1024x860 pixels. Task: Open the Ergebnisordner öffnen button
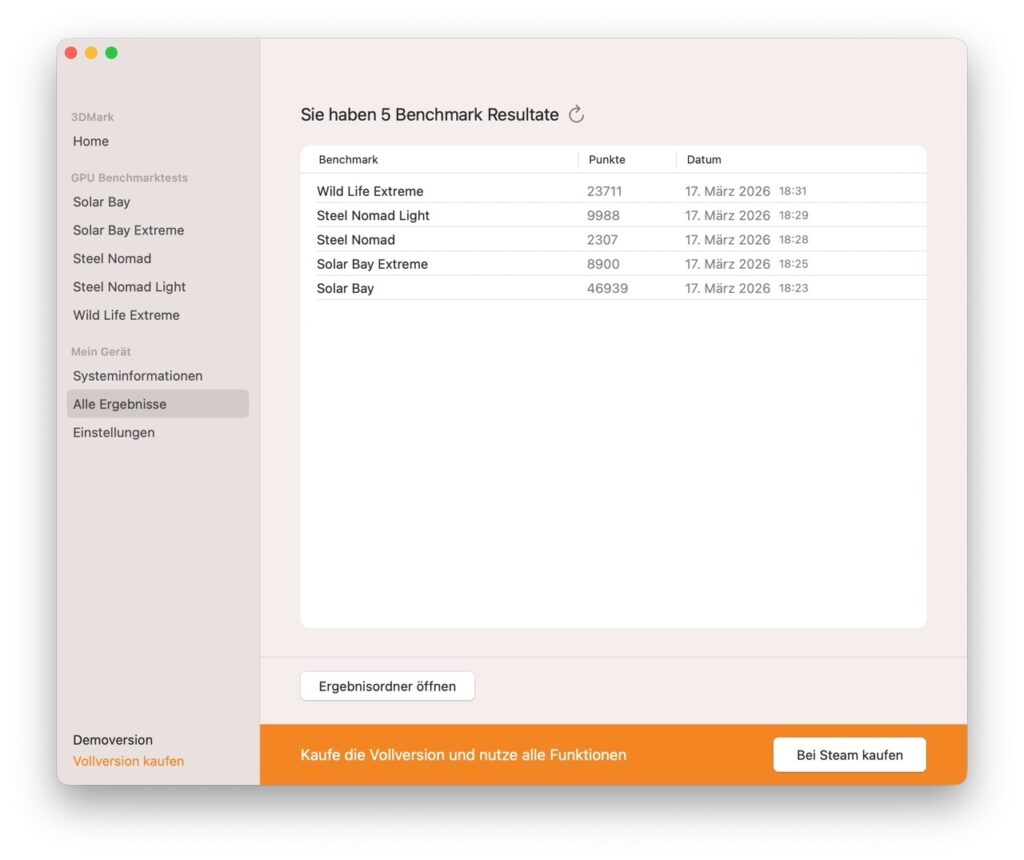click(x=387, y=686)
